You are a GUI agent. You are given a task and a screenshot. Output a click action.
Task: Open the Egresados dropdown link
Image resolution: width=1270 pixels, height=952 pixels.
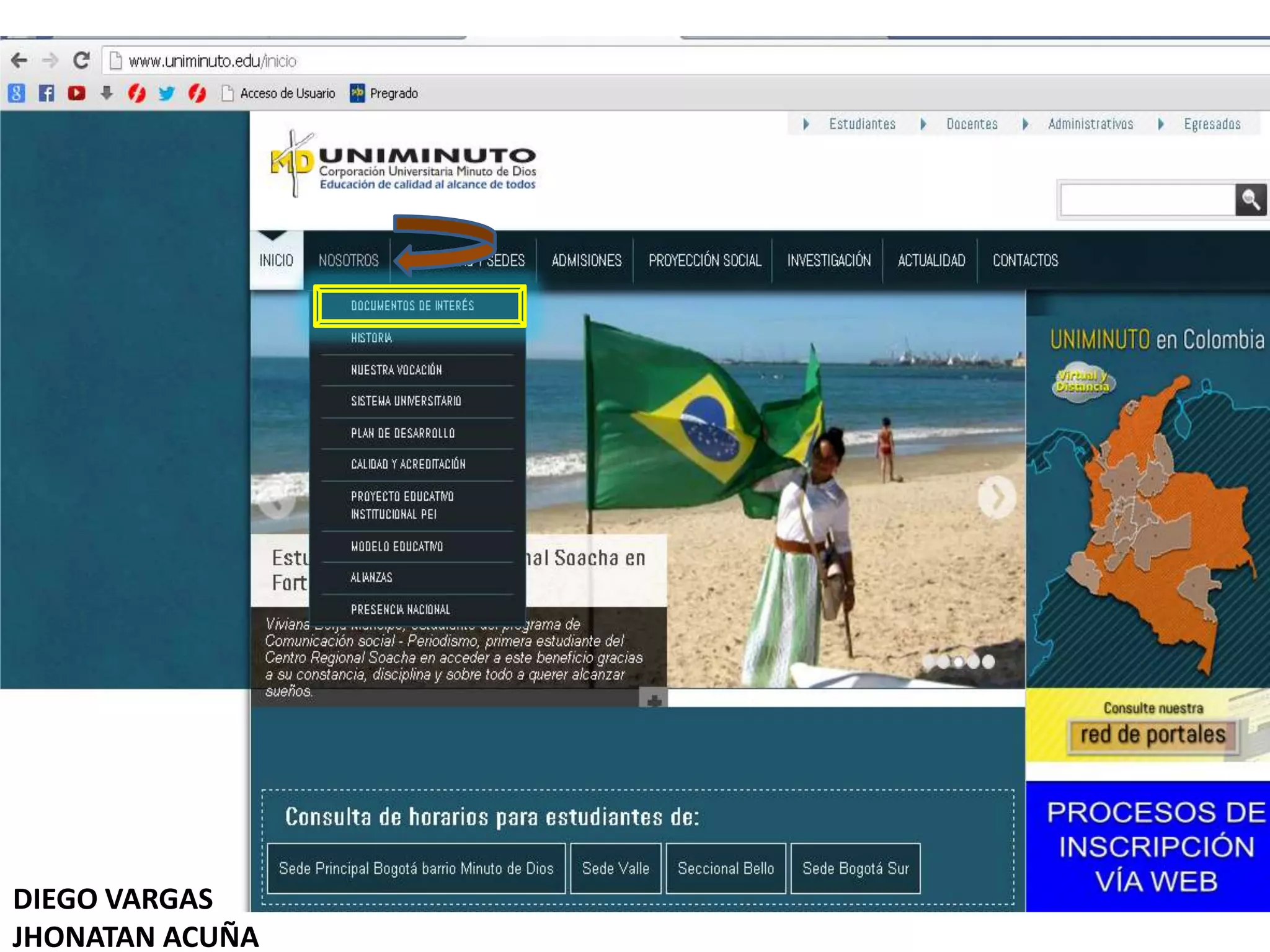click(x=1202, y=124)
